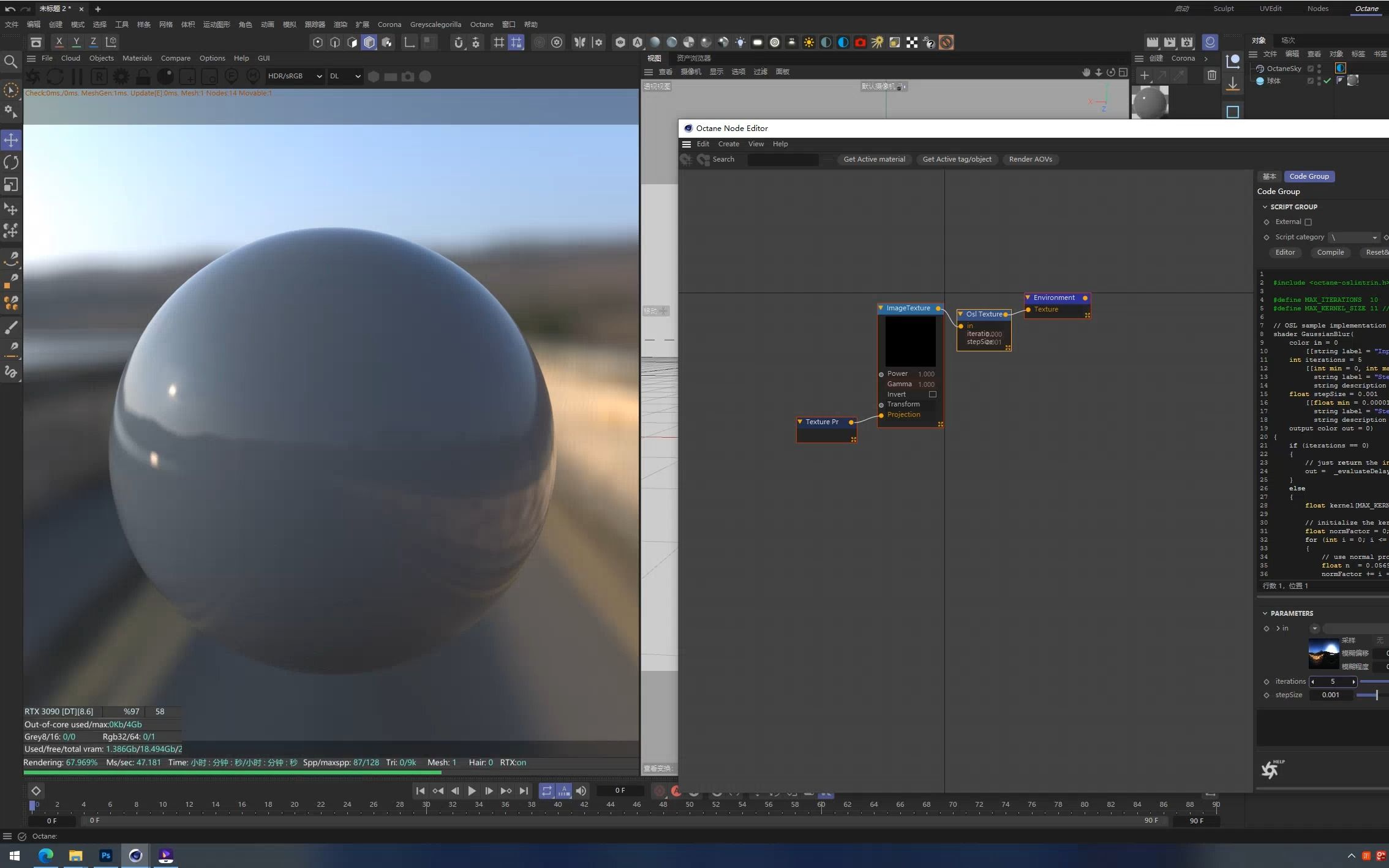Enable the External checkbox
This screenshot has width=1389, height=868.
pyautogui.click(x=1308, y=222)
